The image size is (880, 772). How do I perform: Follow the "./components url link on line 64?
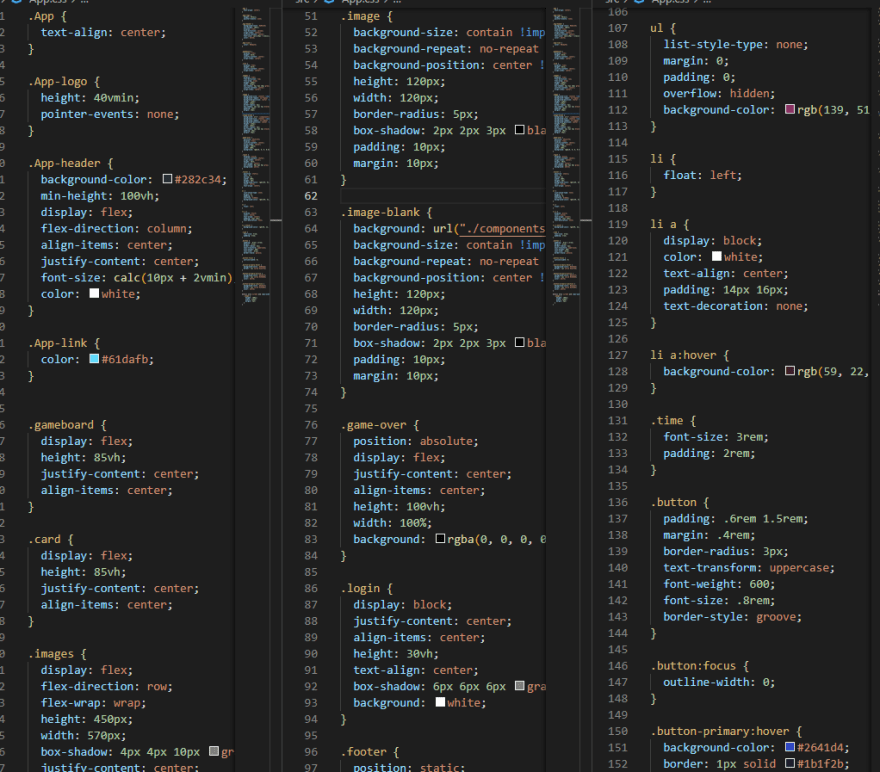[x=502, y=228]
